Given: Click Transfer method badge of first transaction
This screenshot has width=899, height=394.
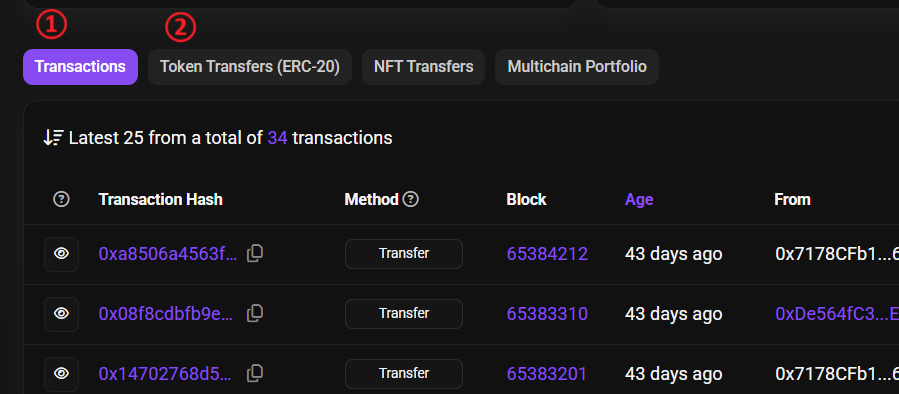Looking at the screenshot, I should point(404,253).
